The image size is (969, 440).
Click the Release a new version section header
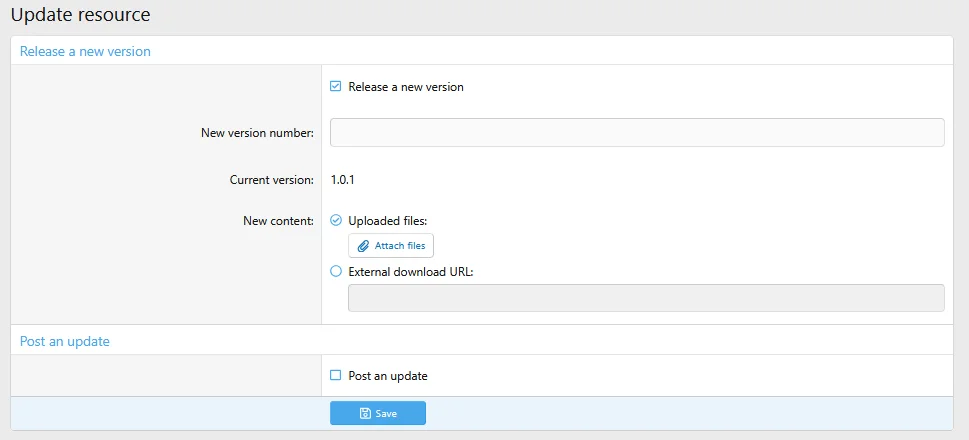coord(85,51)
